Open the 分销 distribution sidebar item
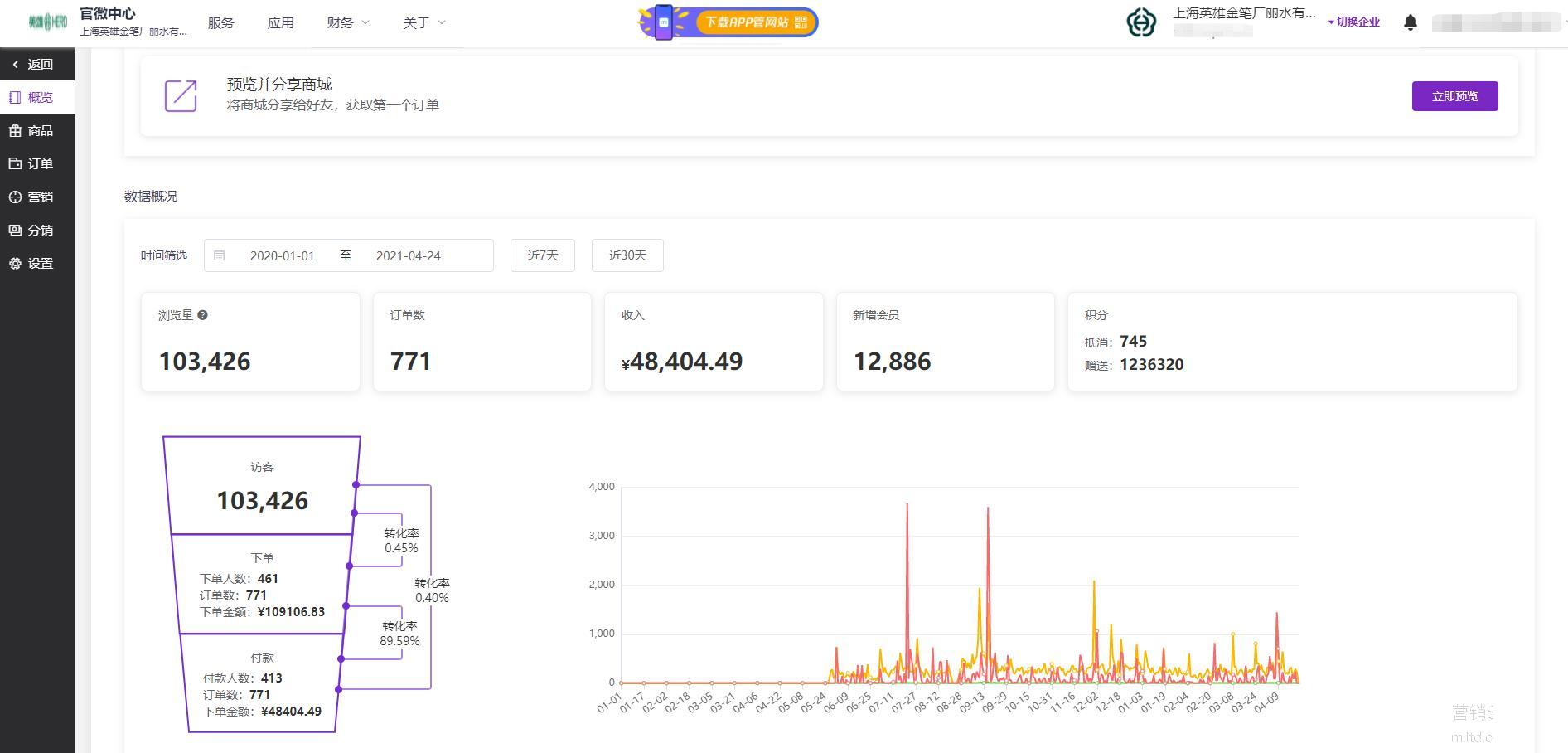The width and height of the screenshot is (1568, 753). pos(37,230)
